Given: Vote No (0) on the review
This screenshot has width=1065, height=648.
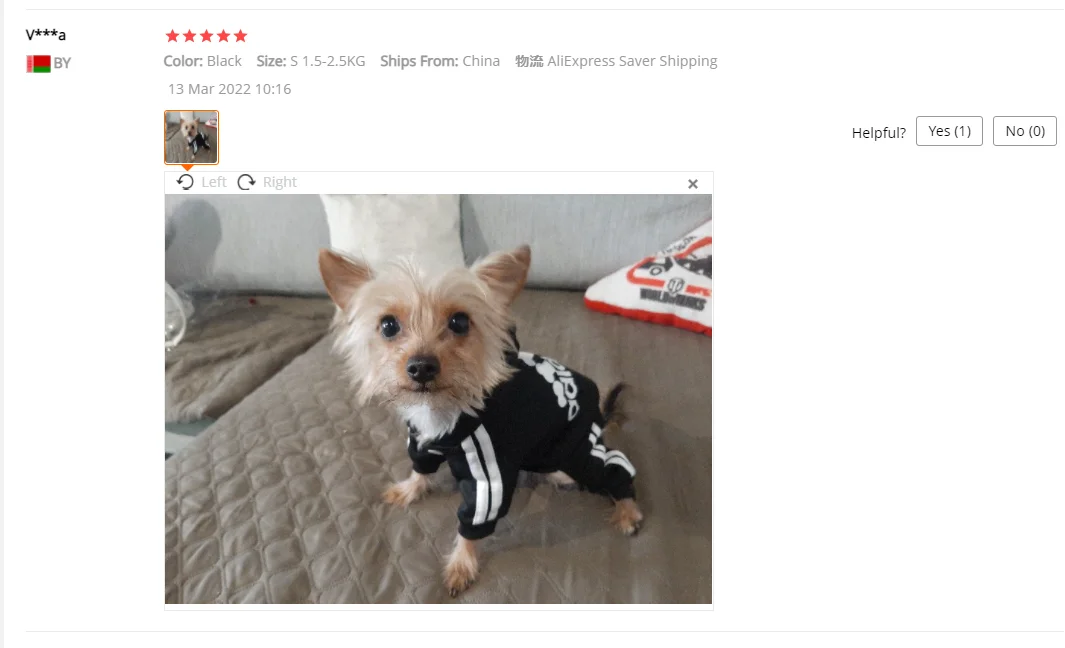Looking at the screenshot, I should coord(1024,131).
